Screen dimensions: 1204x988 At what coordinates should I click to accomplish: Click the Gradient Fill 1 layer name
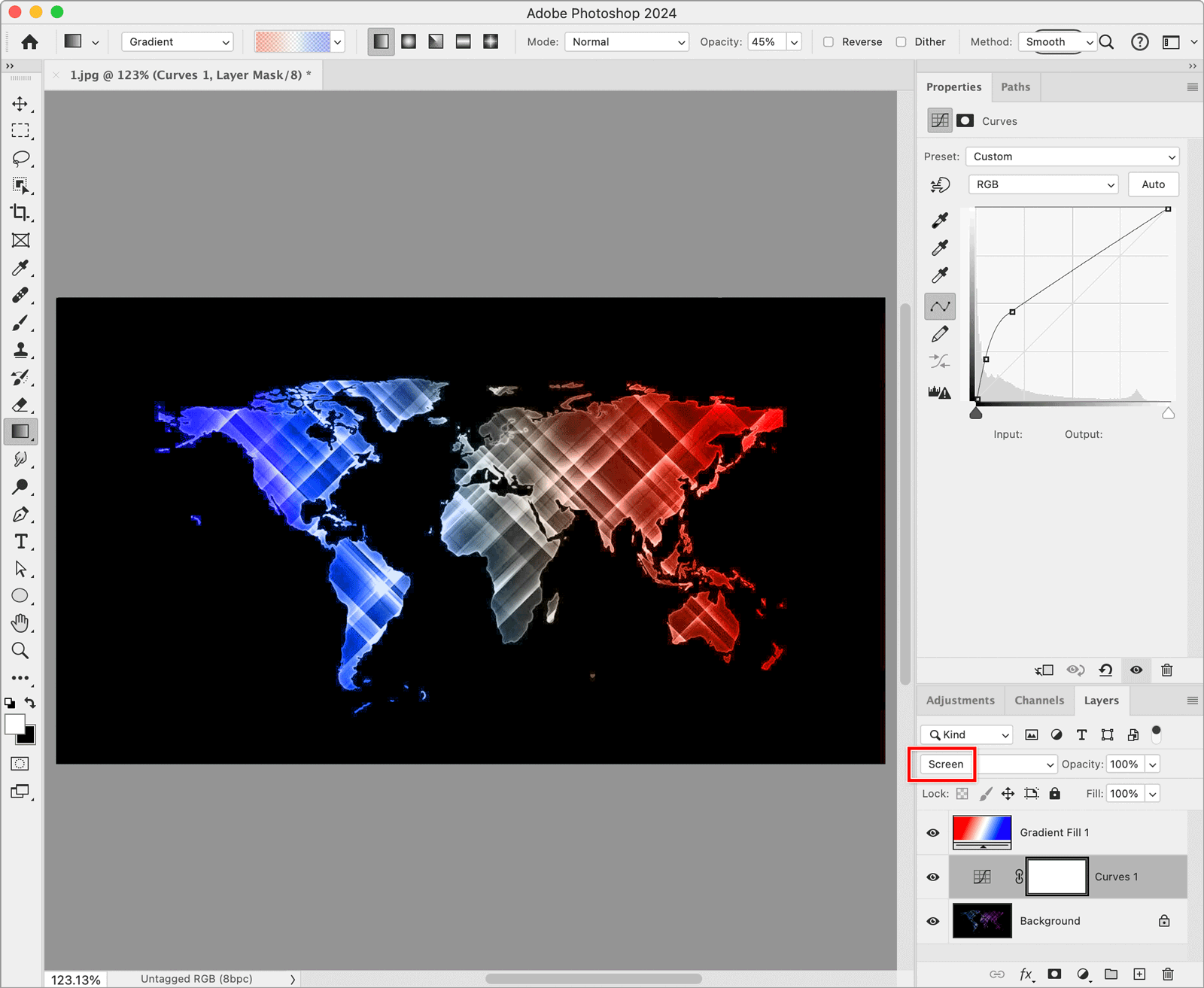coord(1054,832)
